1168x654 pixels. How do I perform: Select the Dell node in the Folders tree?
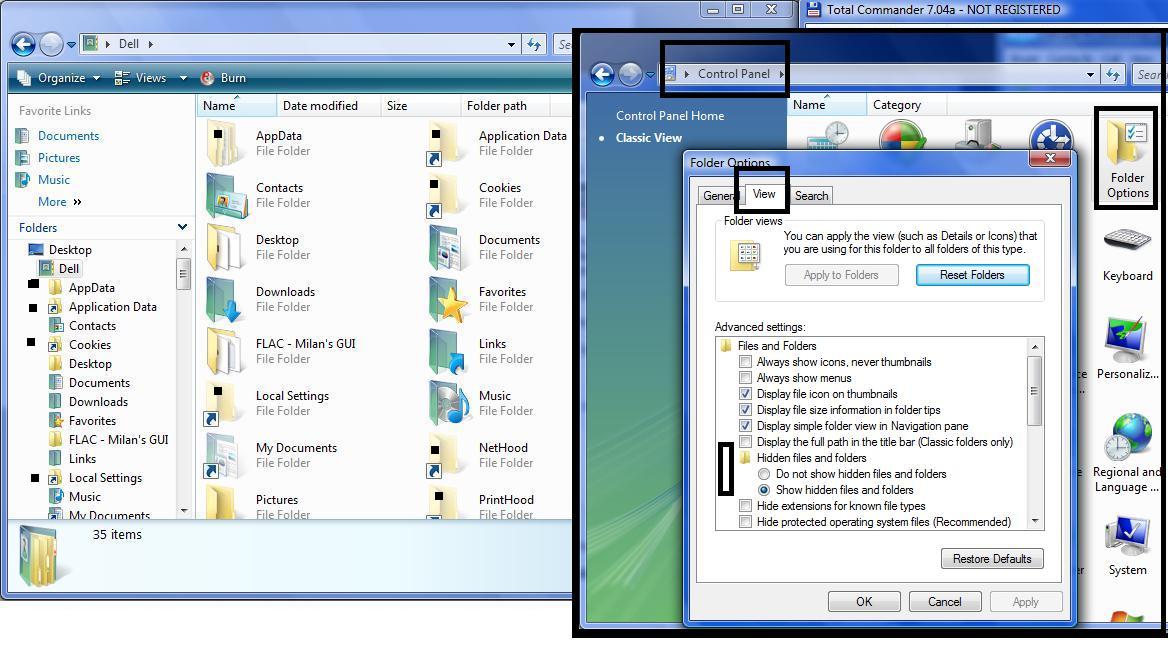(x=69, y=269)
